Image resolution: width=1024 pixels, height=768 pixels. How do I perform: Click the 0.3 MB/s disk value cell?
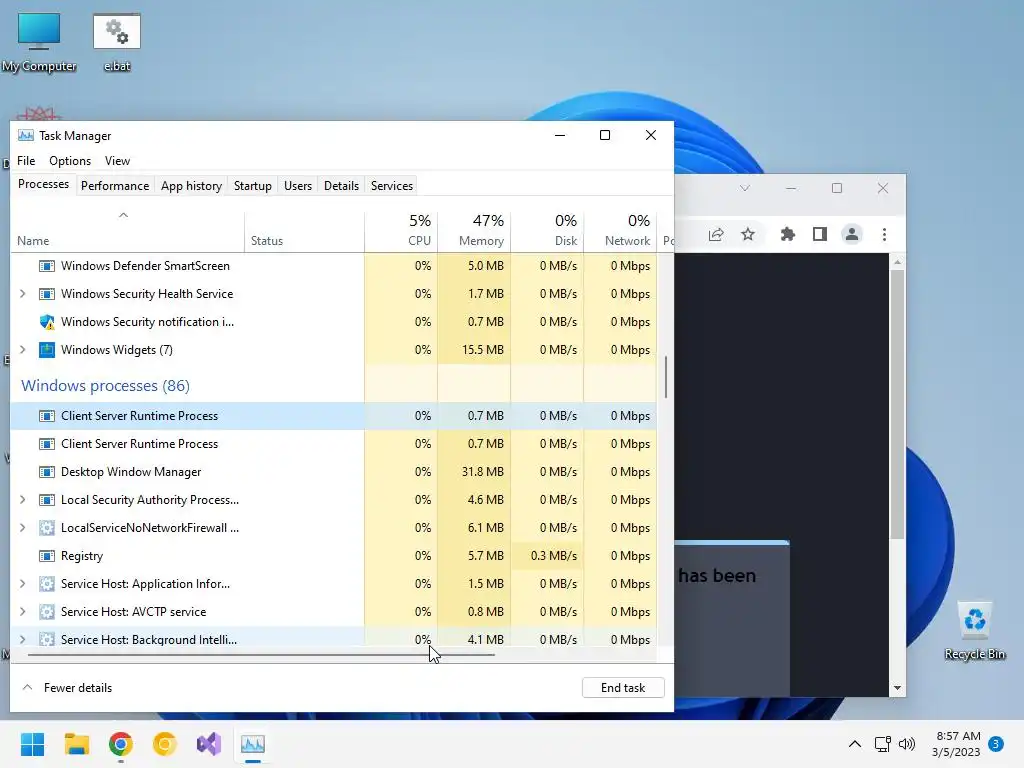click(x=547, y=556)
